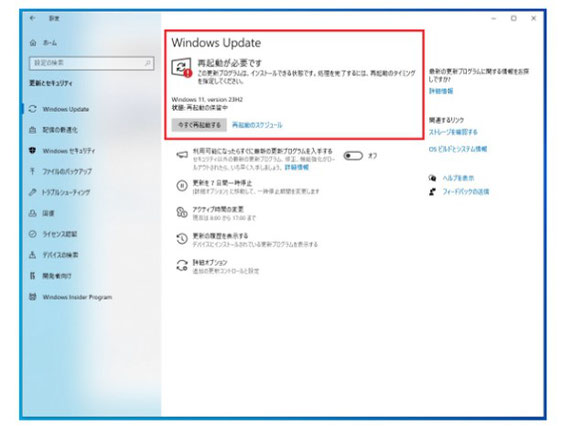Click the home icon in the sidebar

[33, 43]
